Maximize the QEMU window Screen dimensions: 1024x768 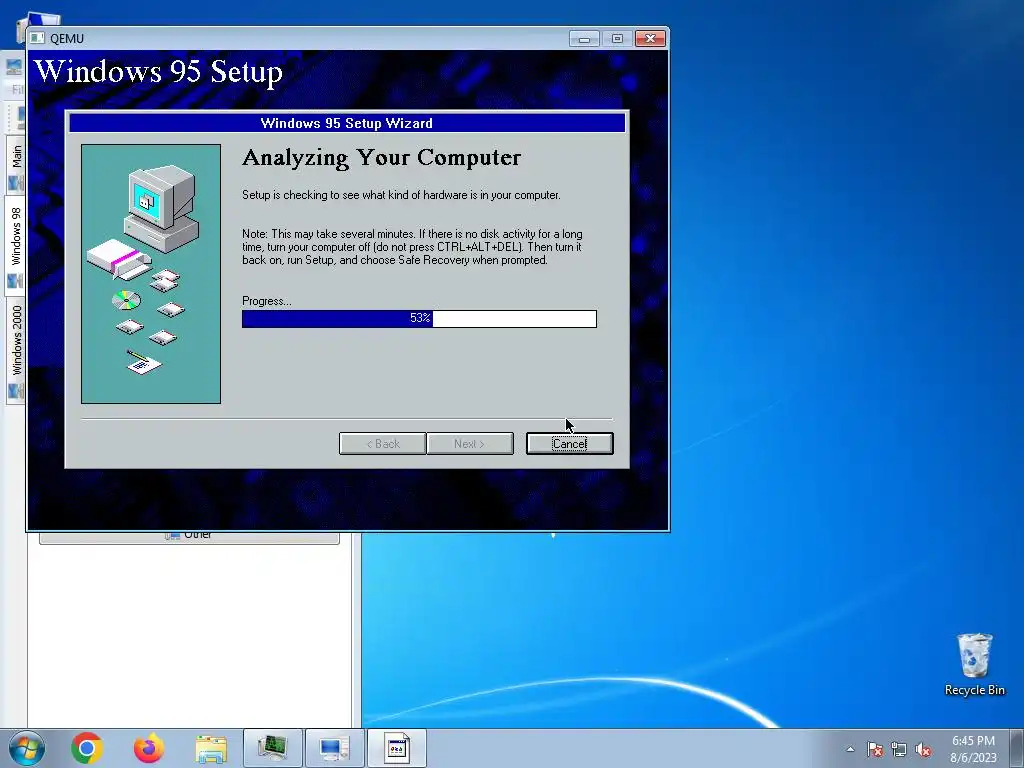(x=616, y=39)
